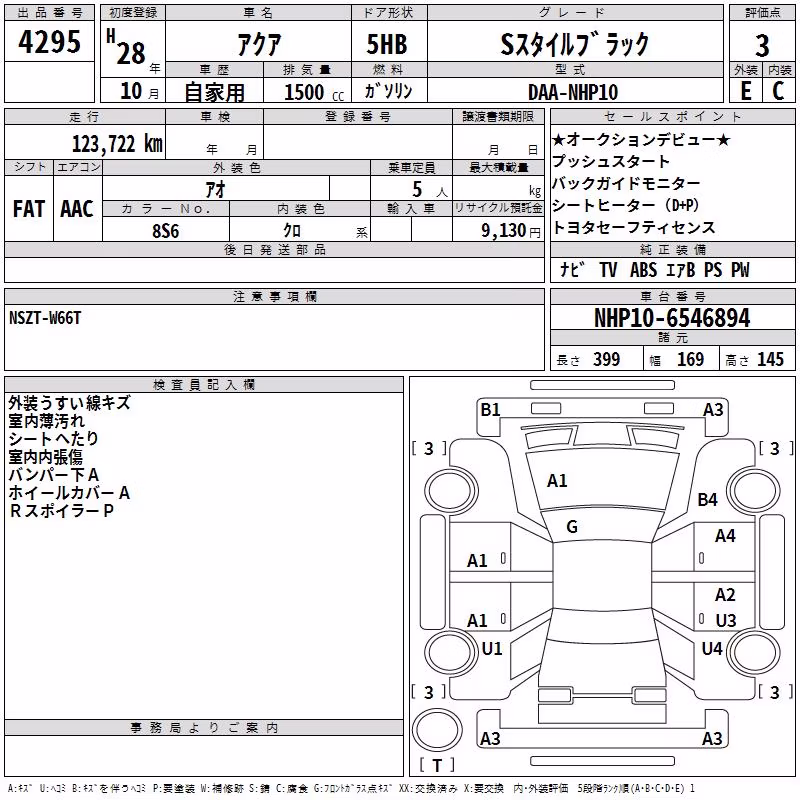
Task: Click inspector note バンパー下A
Action: pos(54,474)
